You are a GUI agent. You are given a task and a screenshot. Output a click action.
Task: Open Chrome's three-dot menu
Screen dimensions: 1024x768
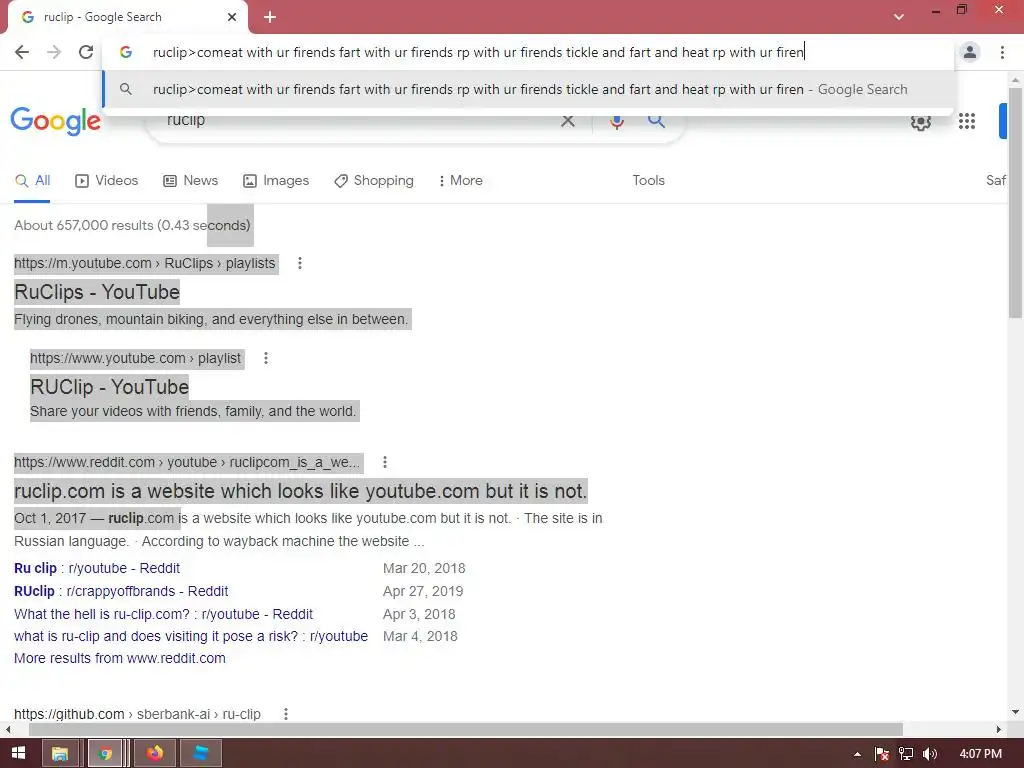click(1002, 52)
